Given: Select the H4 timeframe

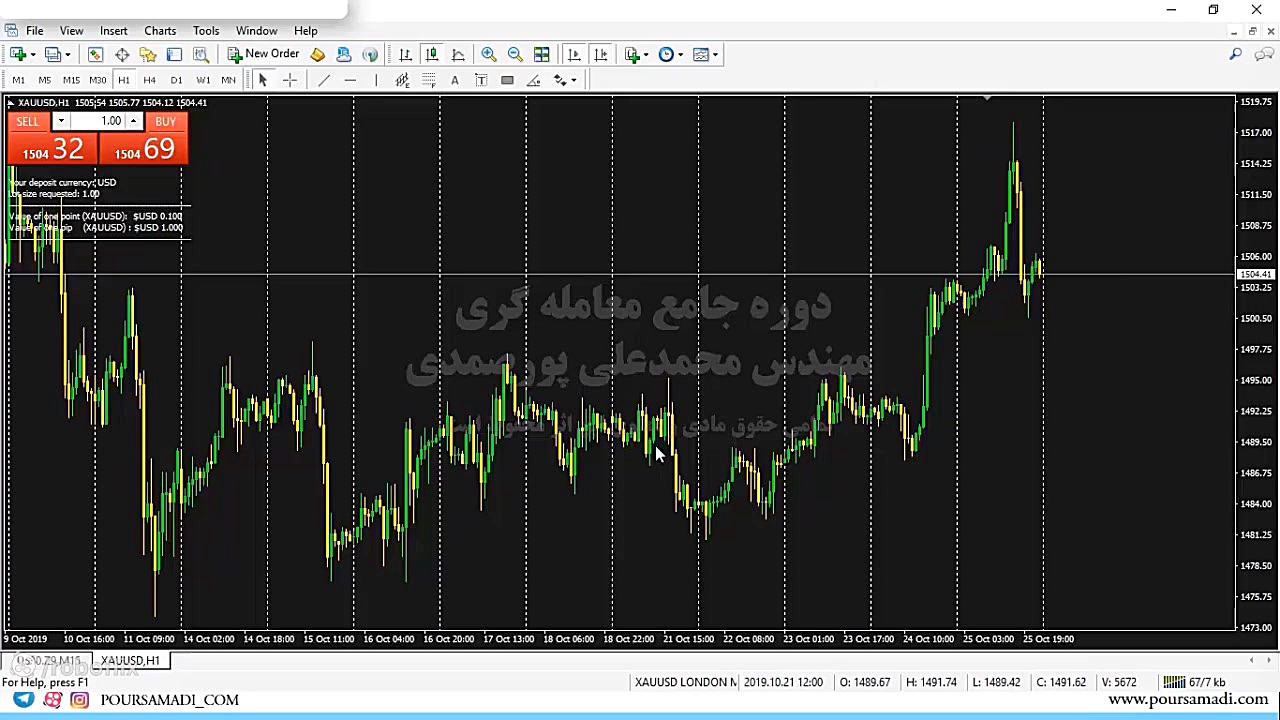Looking at the screenshot, I should pyautogui.click(x=149, y=80).
